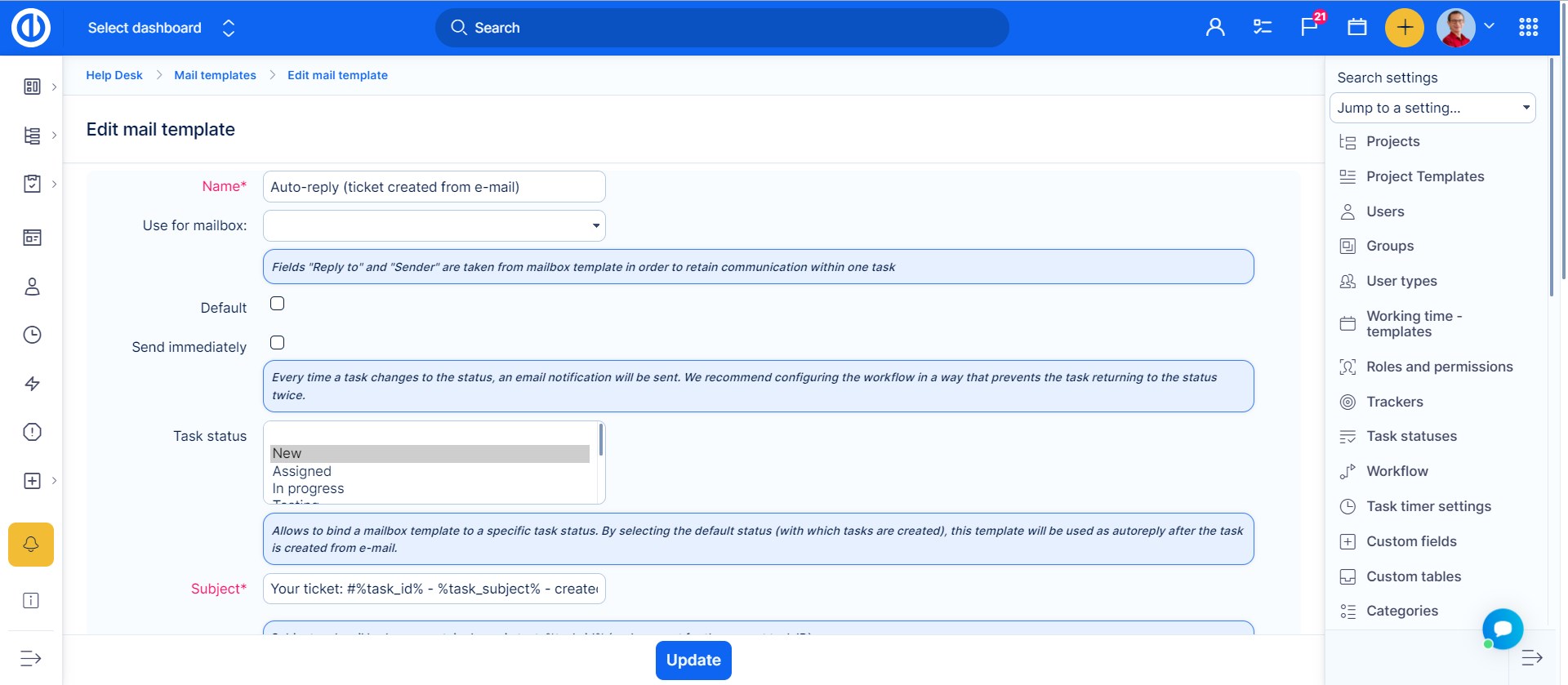
Task: Enable the Default checkbox
Action: pyautogui.click(x=278, y=304)
